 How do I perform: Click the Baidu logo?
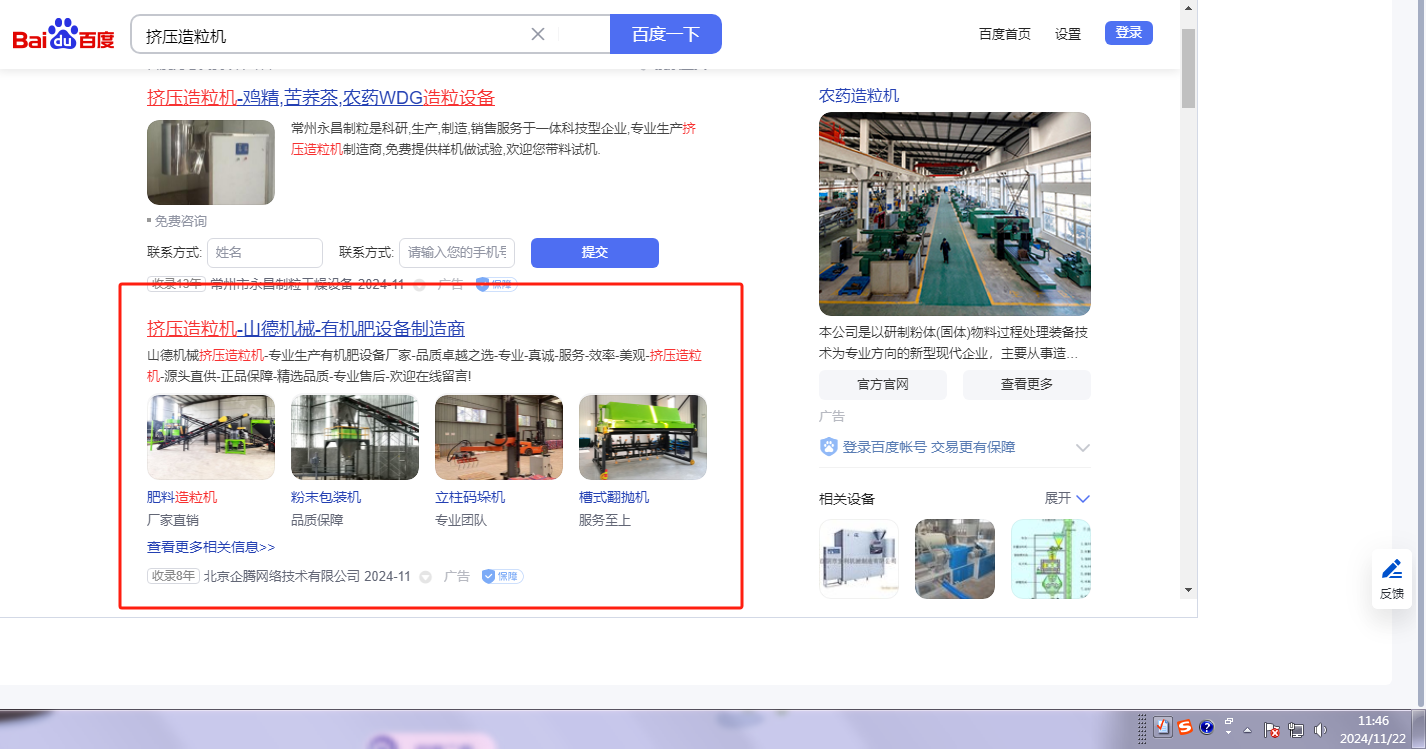coord(63,35)
